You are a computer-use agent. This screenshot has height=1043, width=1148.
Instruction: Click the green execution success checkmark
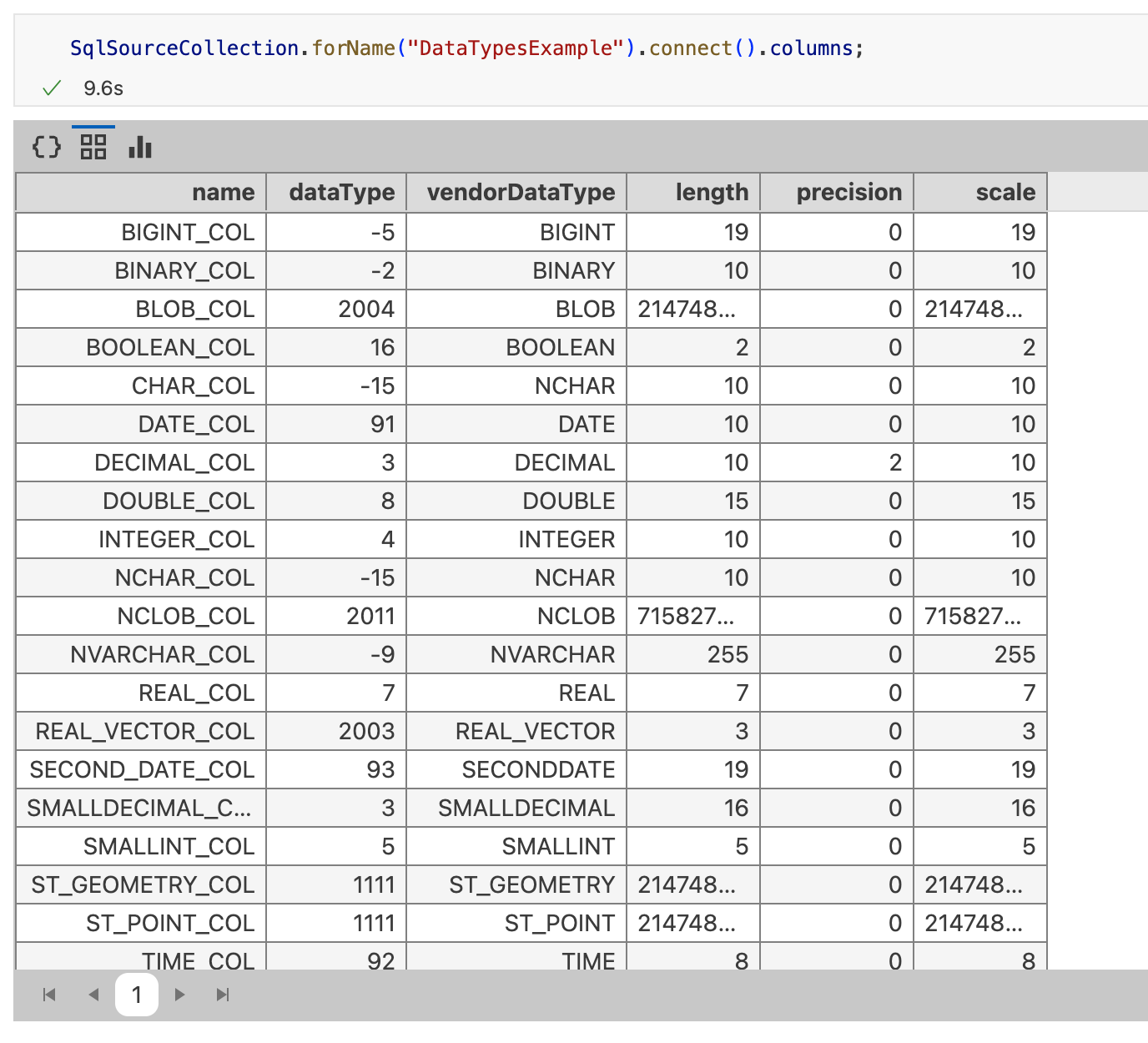pyautogui.click(x=52, y=88)
